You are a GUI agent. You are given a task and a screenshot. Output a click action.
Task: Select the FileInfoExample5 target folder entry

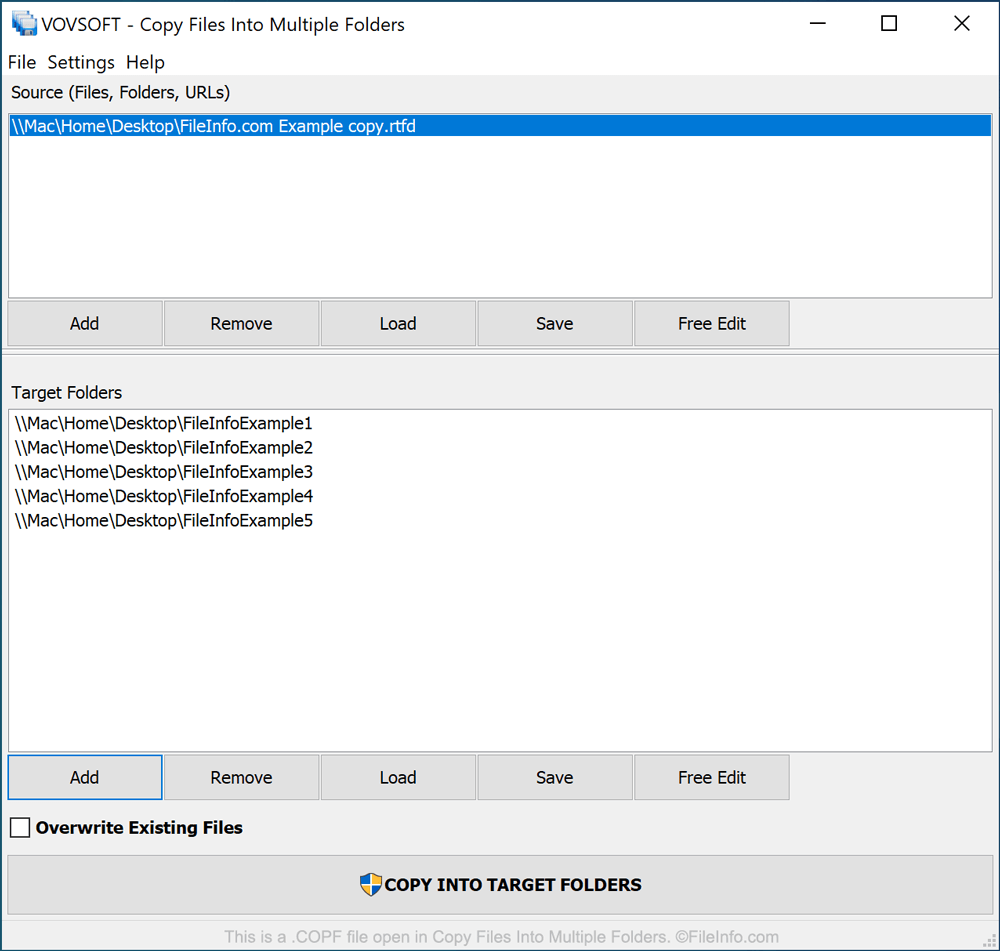(x=163, y=520)
